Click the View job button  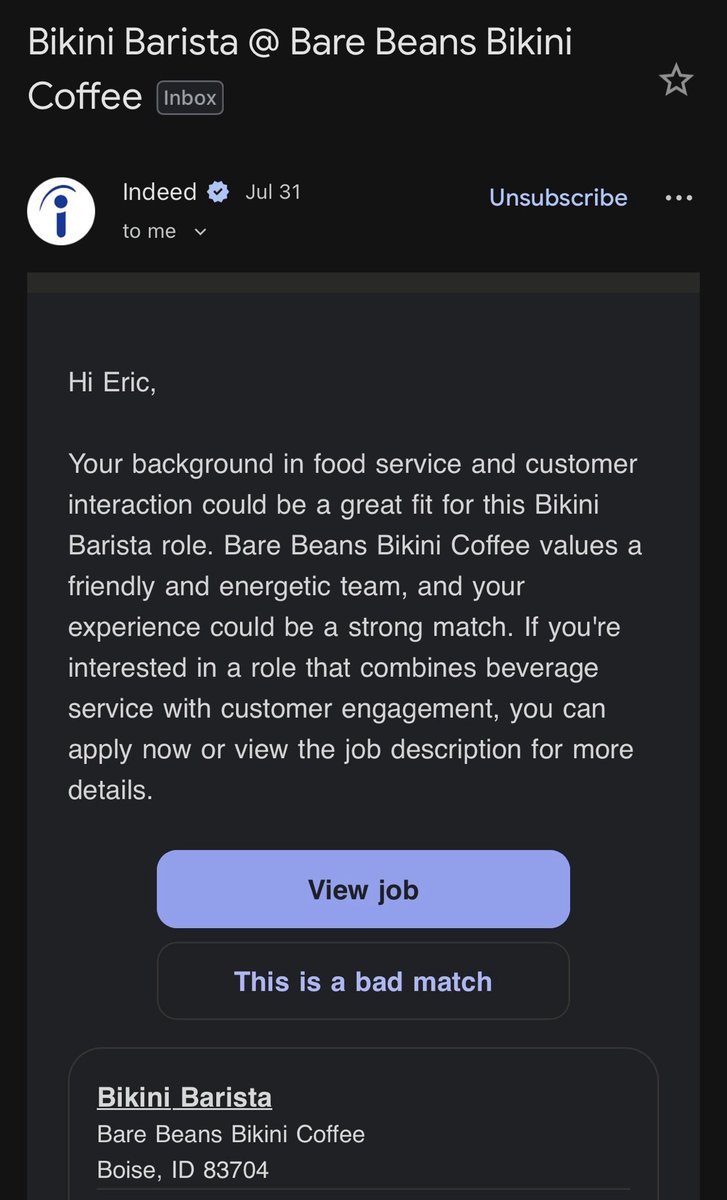pyautogui.click(x=363, y=889)
